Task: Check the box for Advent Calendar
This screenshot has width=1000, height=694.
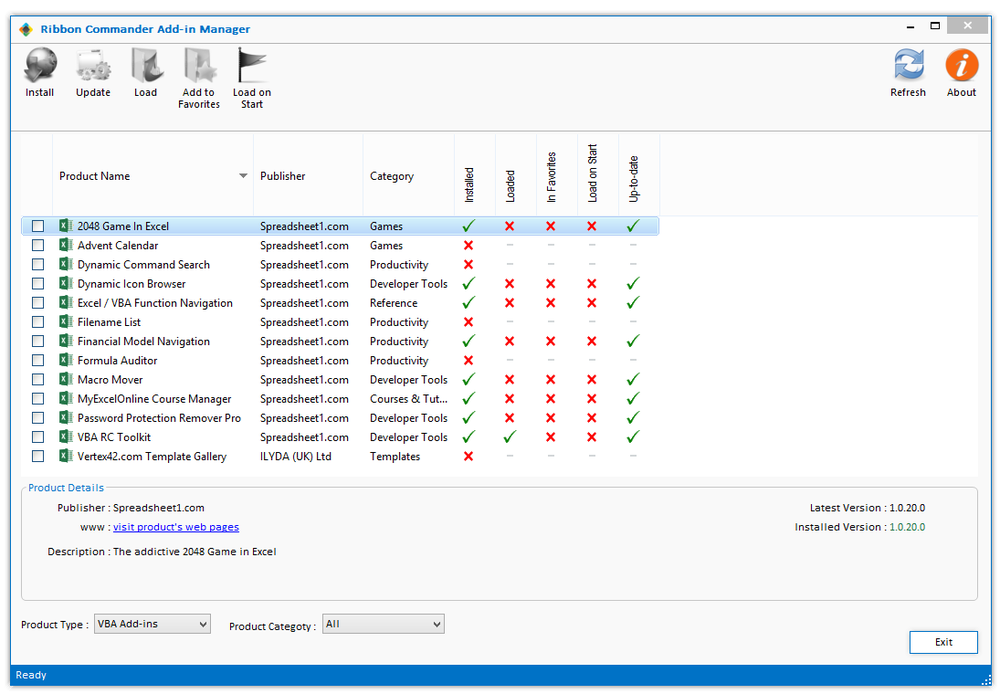Action: [38, 245]
